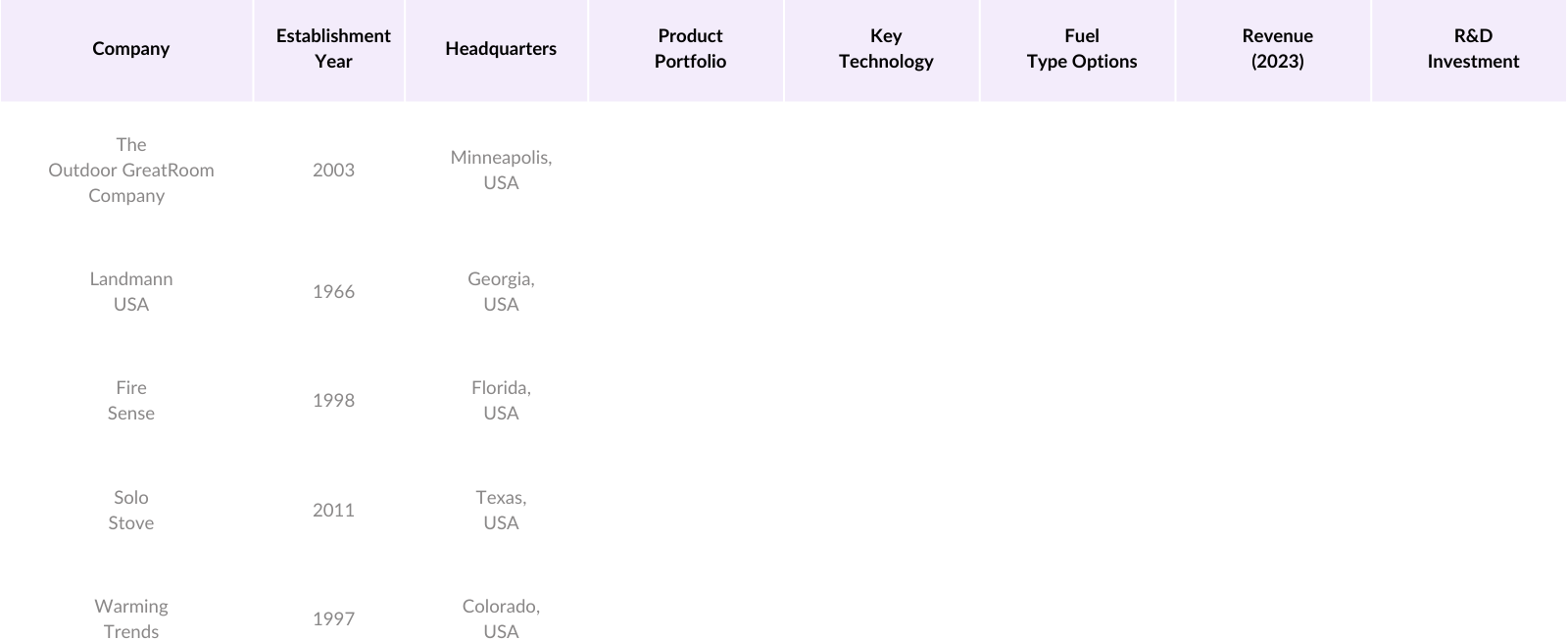
Task: Click the Landmann USA company cell
Action: pos(130,291)
